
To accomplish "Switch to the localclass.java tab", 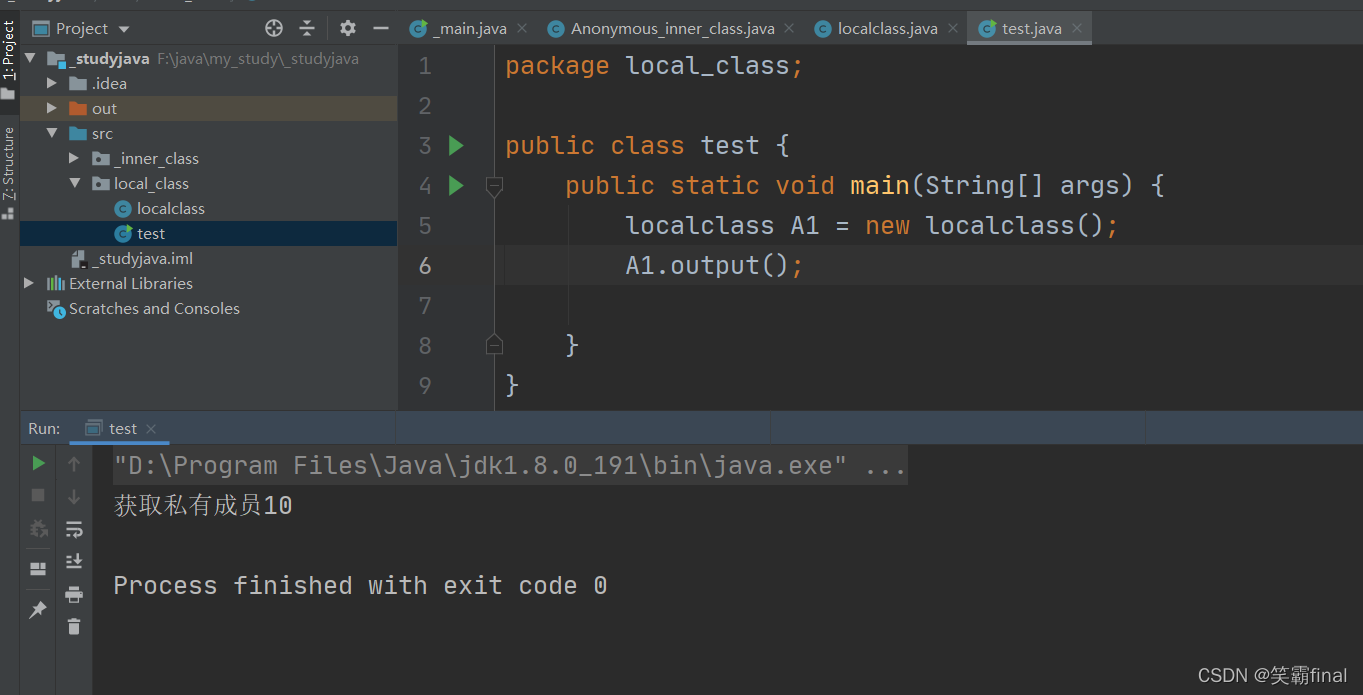I will (887, 28).
